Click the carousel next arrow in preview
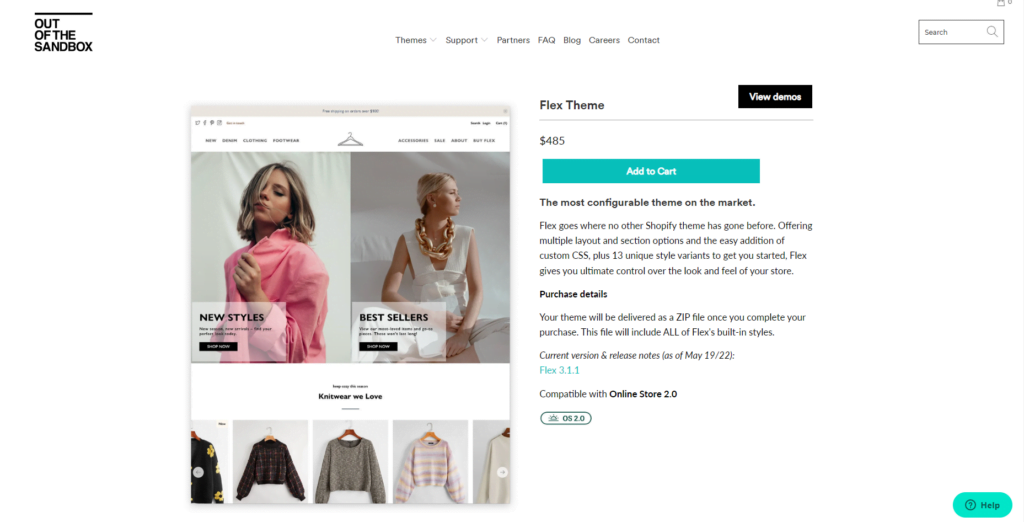1024x522 pixels. [502, 472]
